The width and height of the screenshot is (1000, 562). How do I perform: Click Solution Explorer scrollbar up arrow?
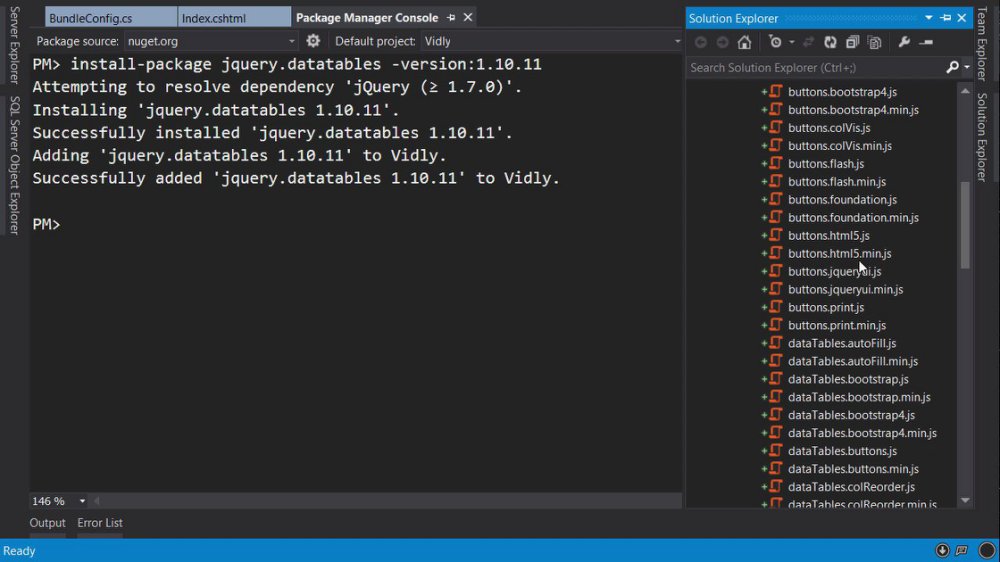[965, 91]
